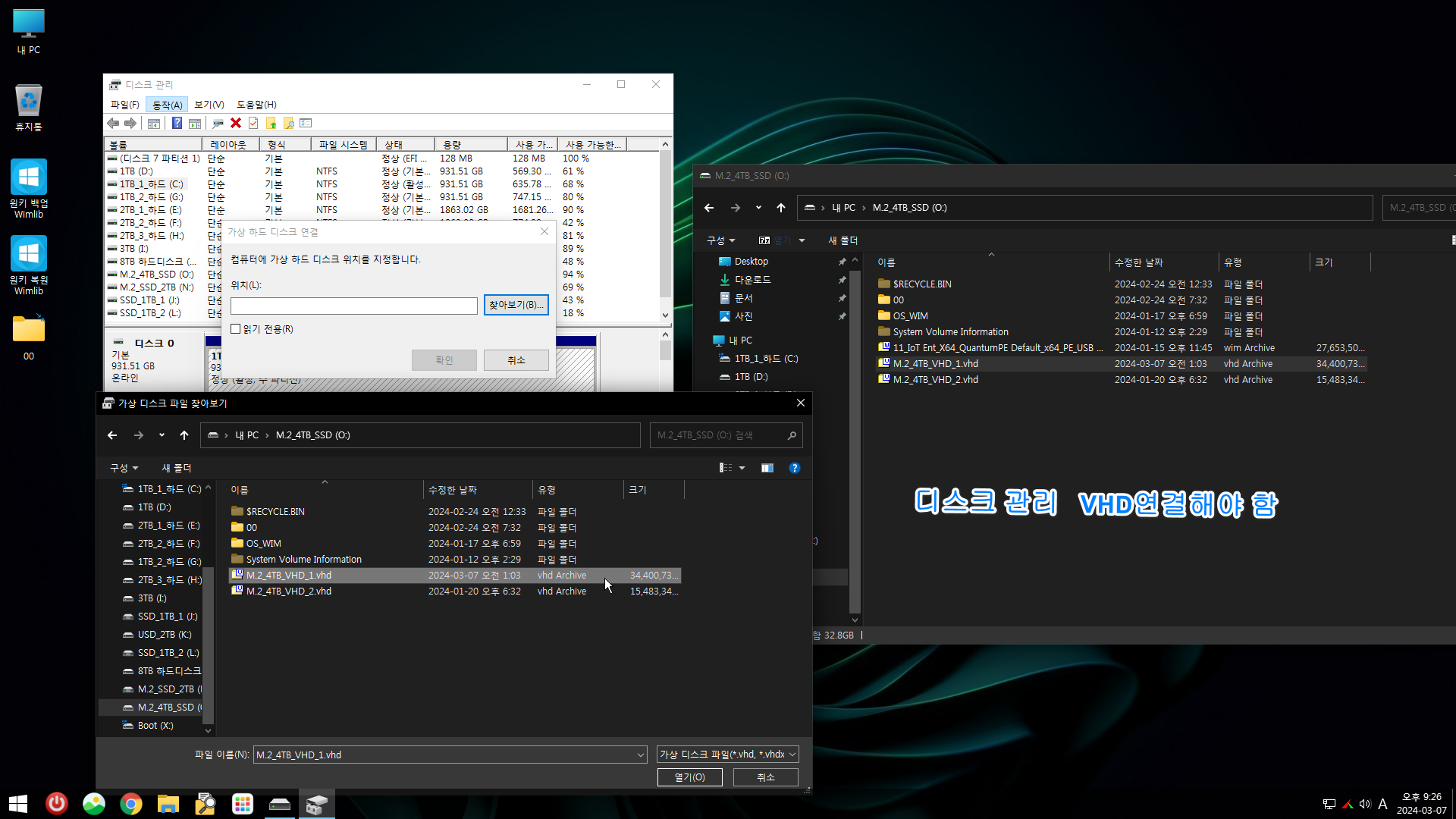Click the 열기(O) open button
1456x819 pixels.
[689, 777]
